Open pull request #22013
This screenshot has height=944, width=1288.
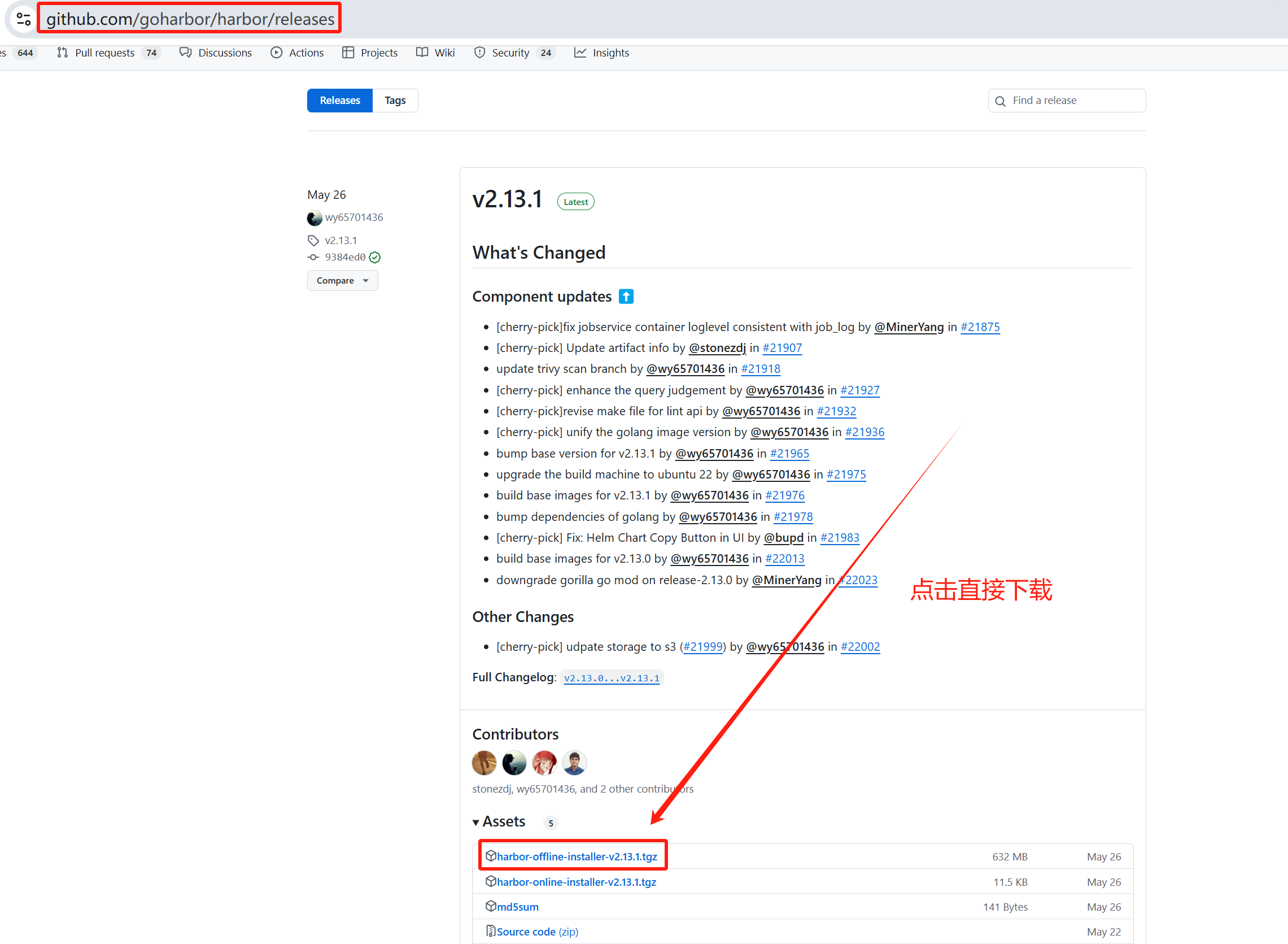pos(785,558)
